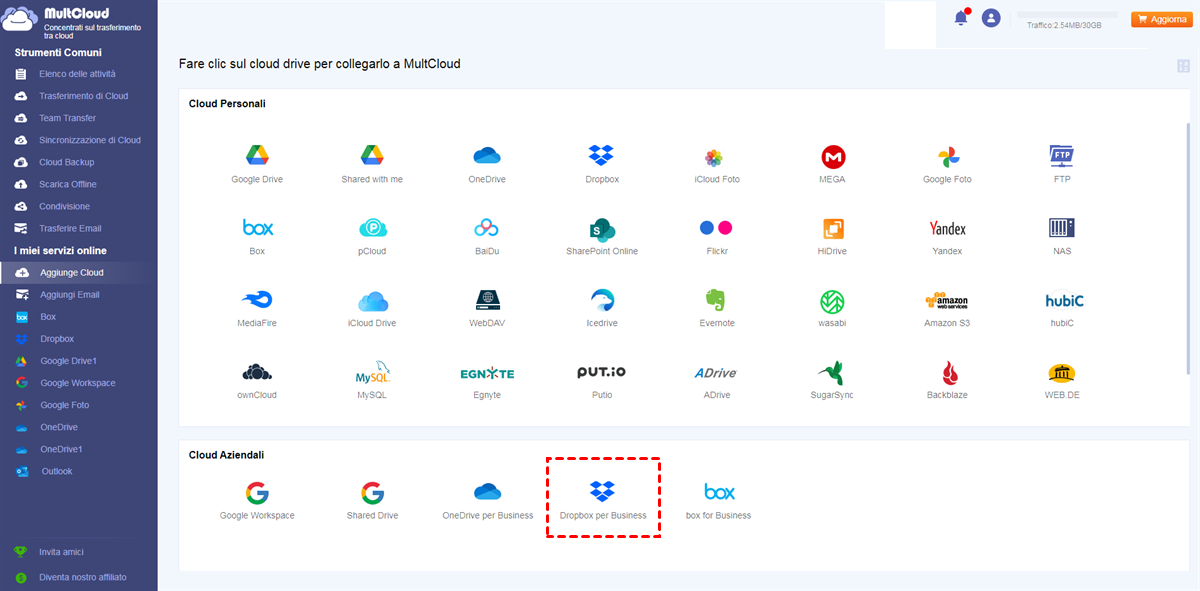Select WebDAV connection icon

click(x=487, y=300)
